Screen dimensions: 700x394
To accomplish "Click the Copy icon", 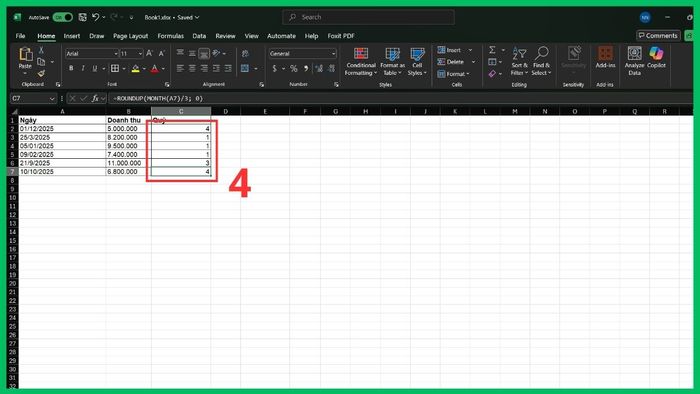I will [x=41, y=62].
